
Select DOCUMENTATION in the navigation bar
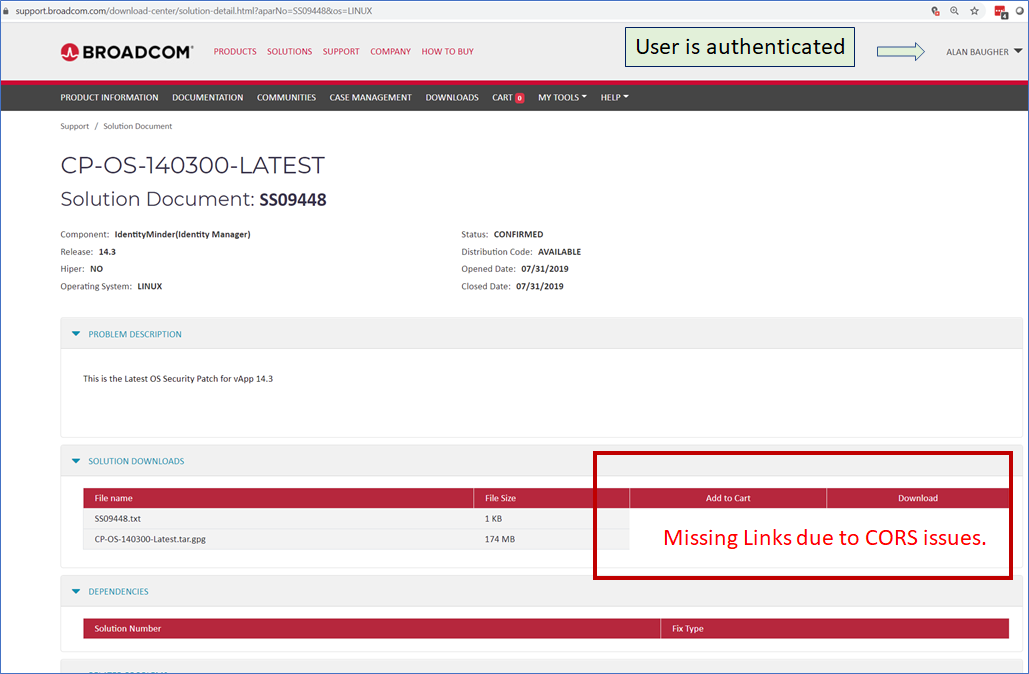(x=207, y=97)
